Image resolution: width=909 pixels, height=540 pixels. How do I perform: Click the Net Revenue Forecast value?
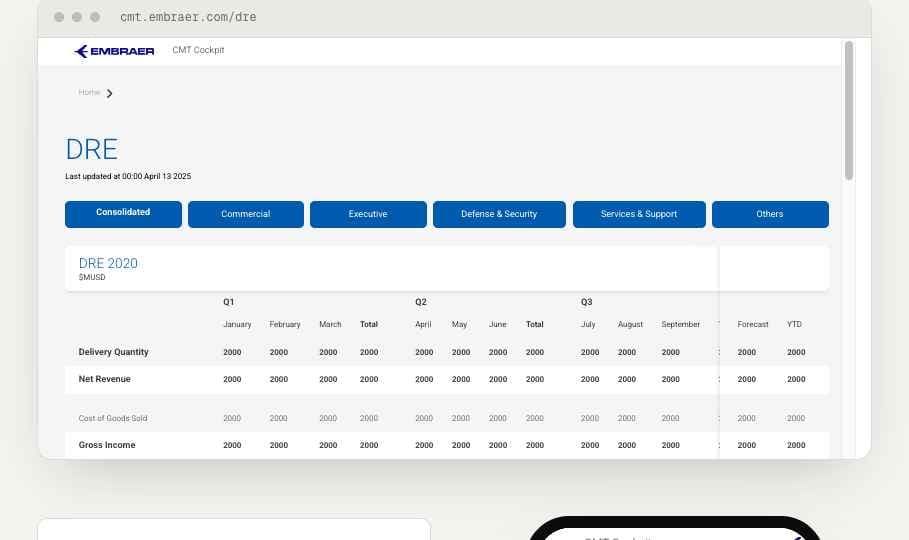[747, 379]
